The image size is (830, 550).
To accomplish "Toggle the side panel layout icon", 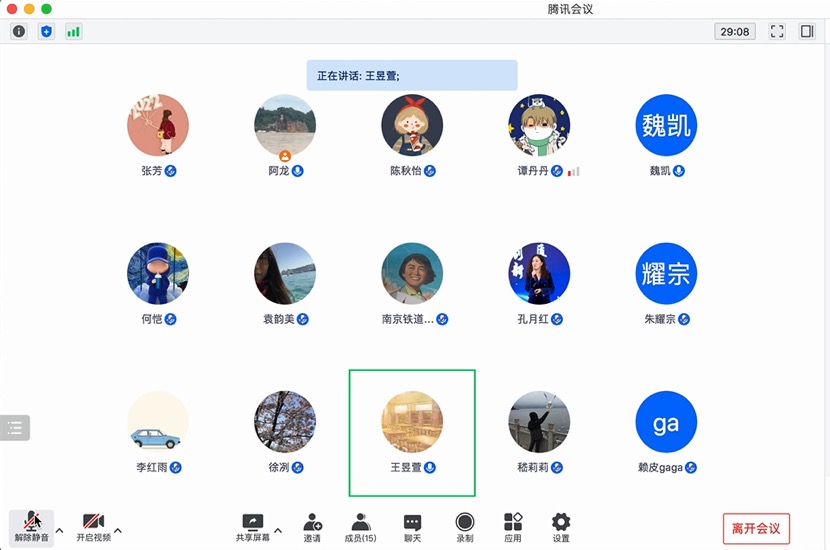I will (807, 31).
